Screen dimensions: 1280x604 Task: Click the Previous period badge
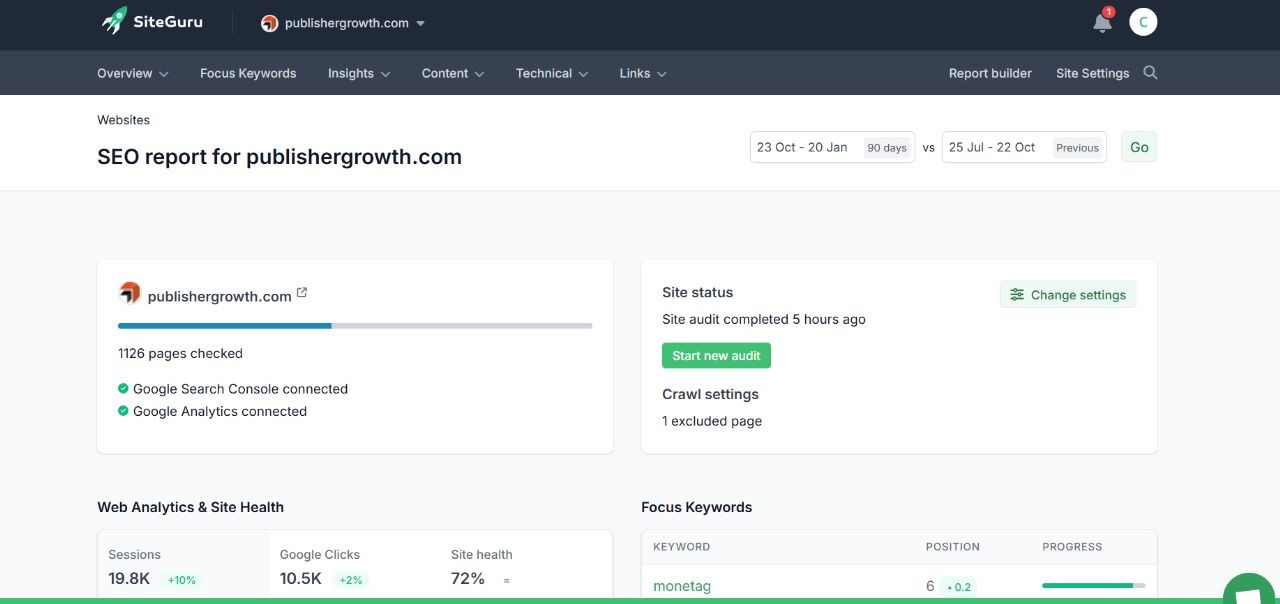(x=1077, y=148)
